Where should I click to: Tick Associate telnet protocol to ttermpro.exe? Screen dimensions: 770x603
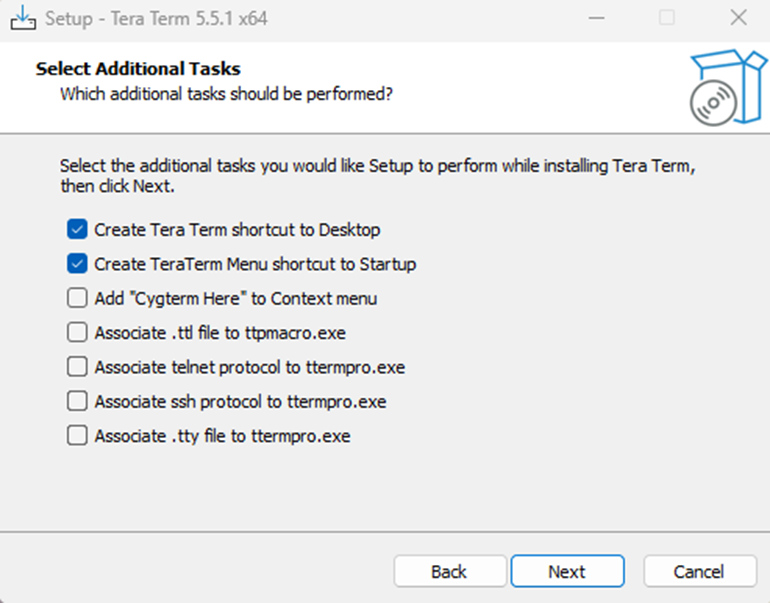(x=77, y=367)
